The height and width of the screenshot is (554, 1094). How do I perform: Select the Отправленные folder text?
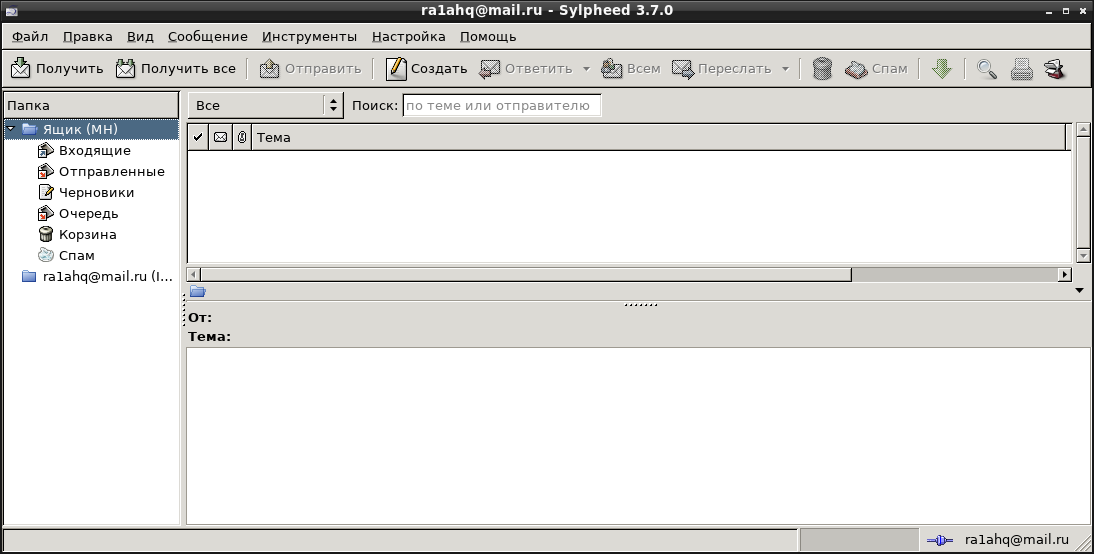click(x=112, y=172)
